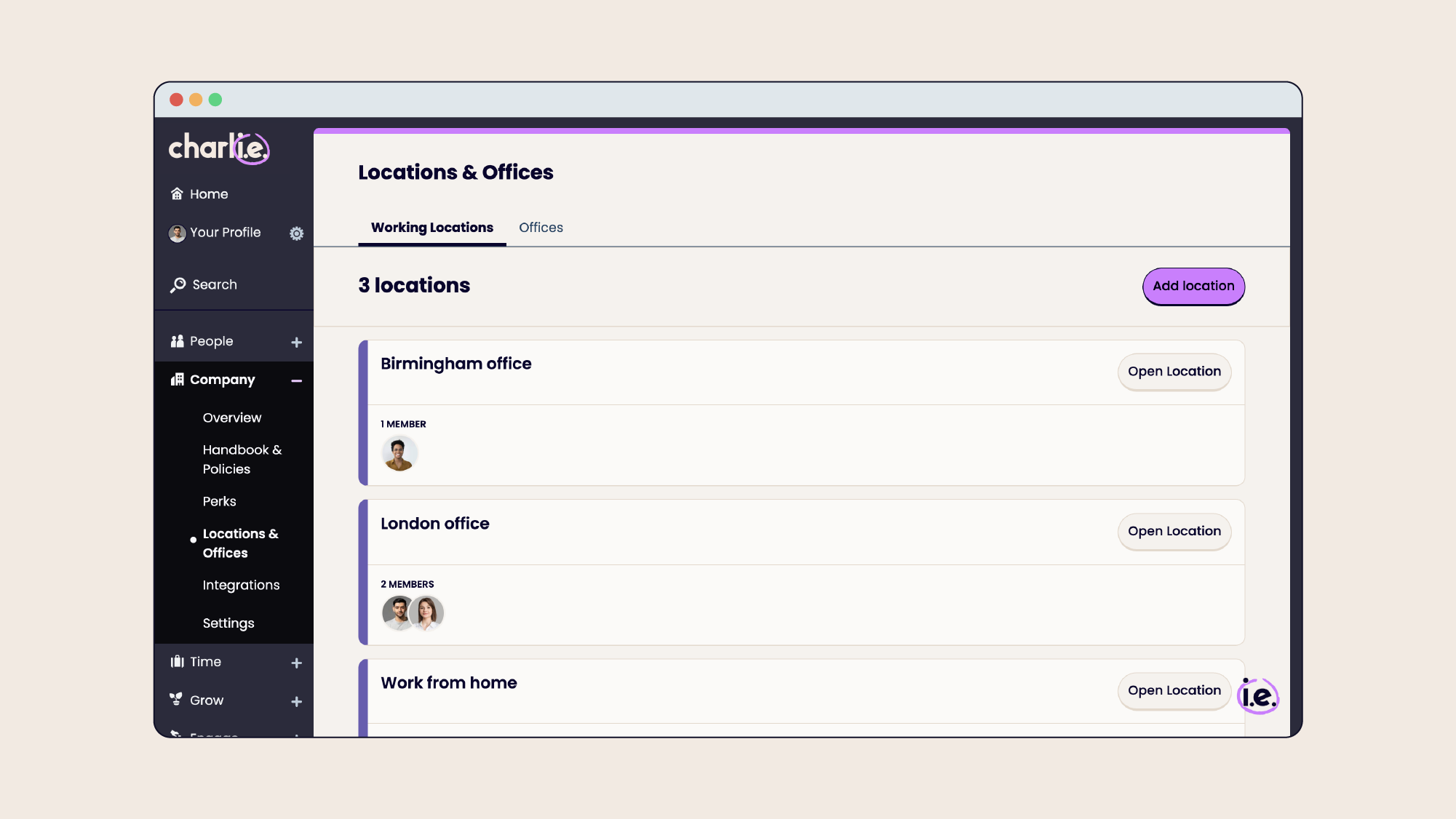1456x819 pixels.
Task: Click Birmingham office member avatar
Action: (399, 453)
